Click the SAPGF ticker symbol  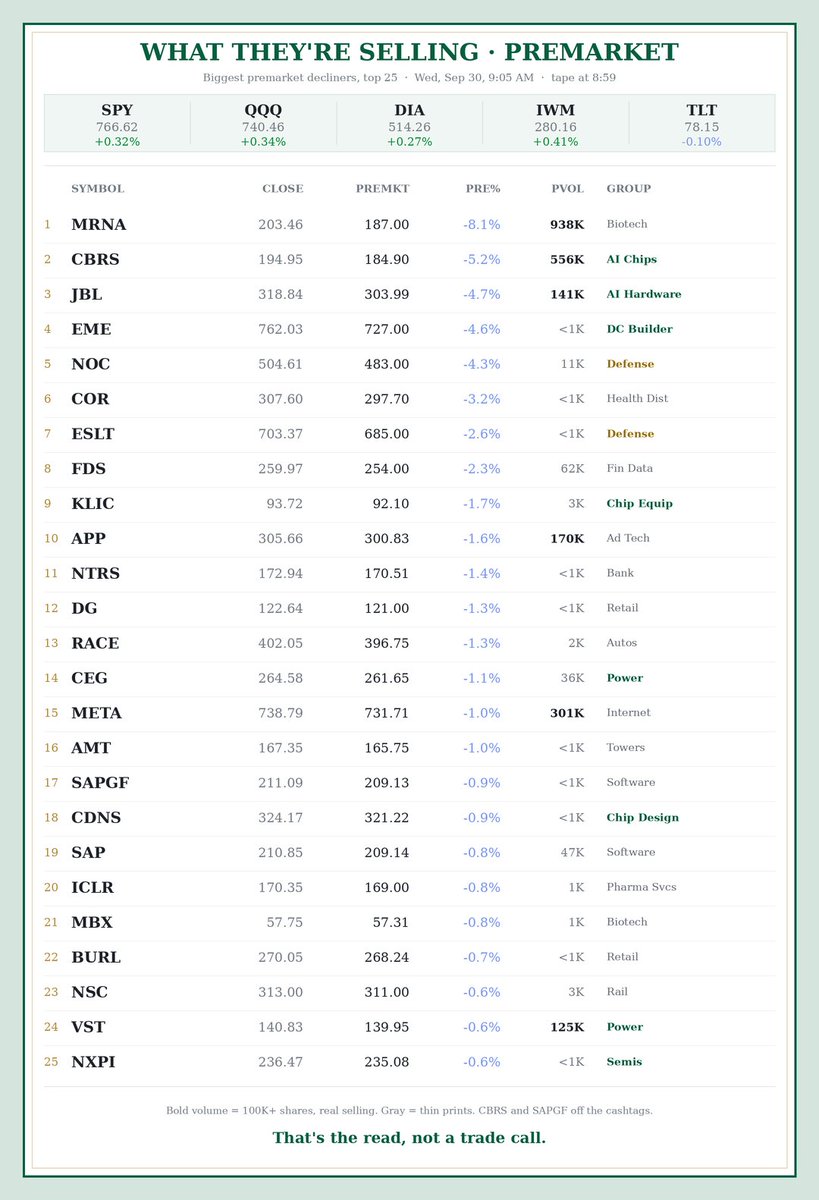[100, 783]
